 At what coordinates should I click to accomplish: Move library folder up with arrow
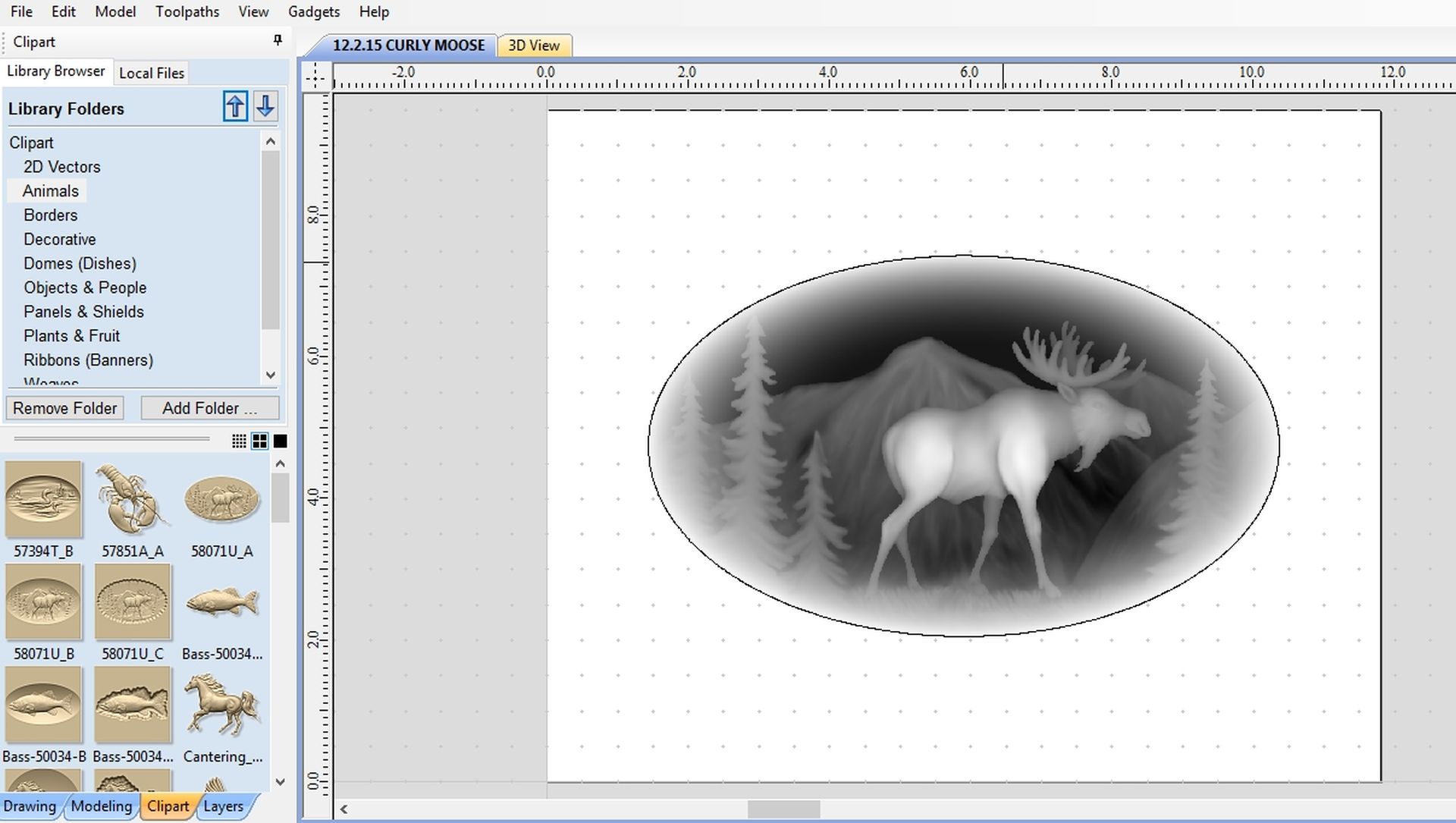coord(235,106)
